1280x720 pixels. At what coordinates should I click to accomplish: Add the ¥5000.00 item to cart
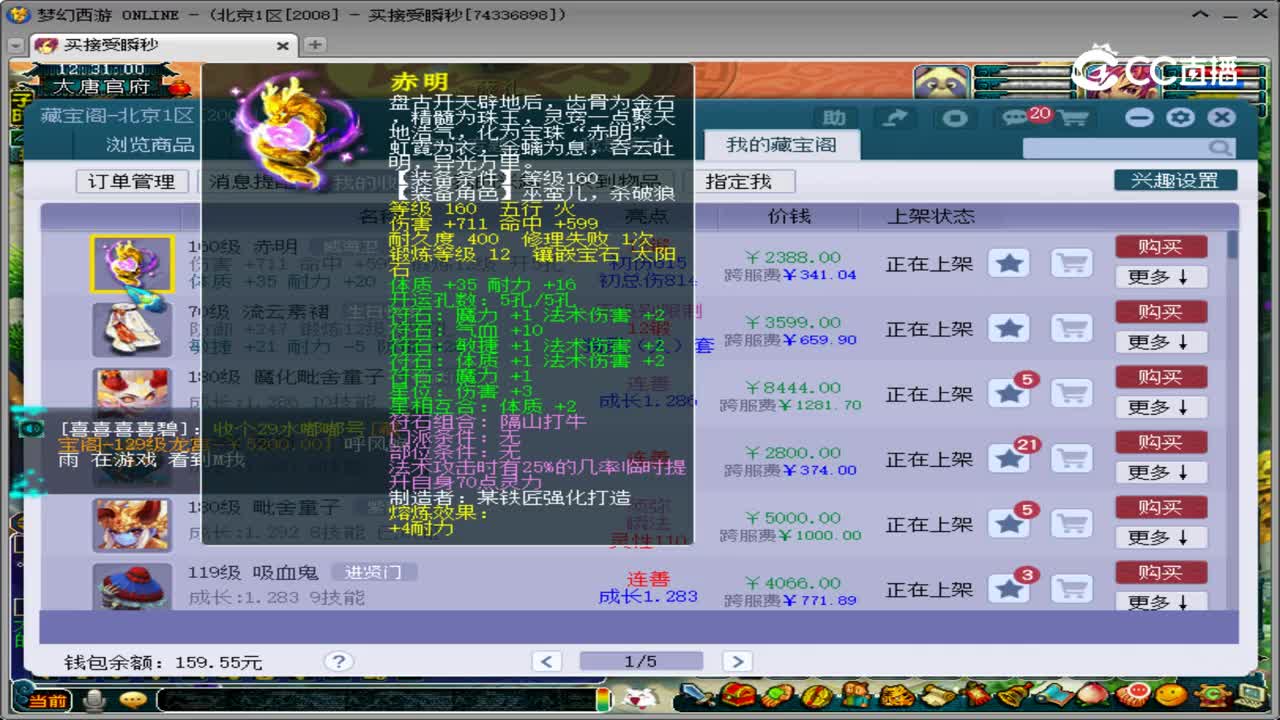tap(1071, 524)
